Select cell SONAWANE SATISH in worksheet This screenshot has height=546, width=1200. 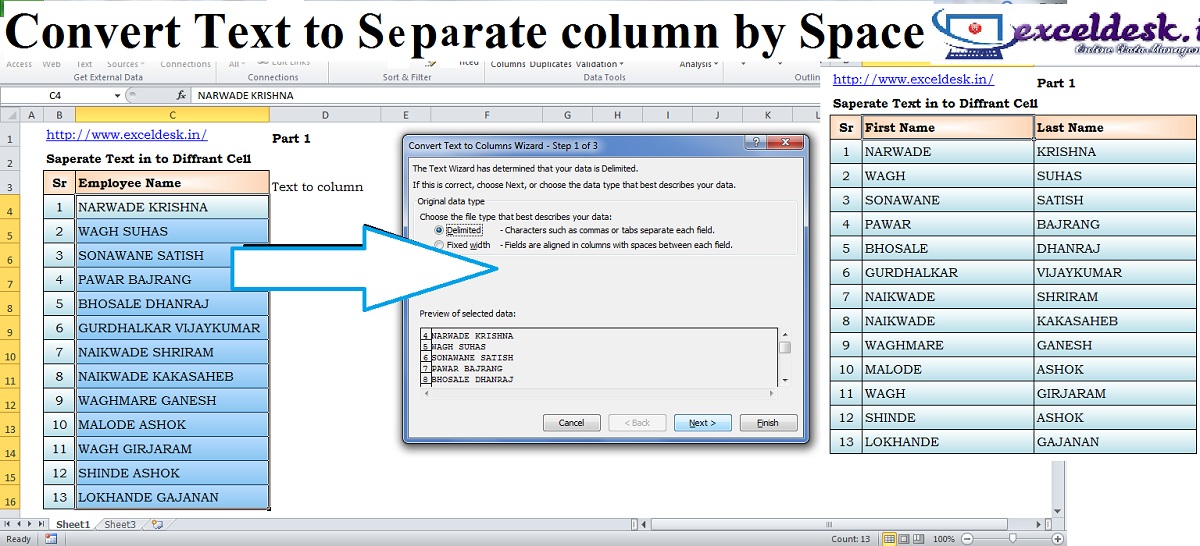pos(172,255)
